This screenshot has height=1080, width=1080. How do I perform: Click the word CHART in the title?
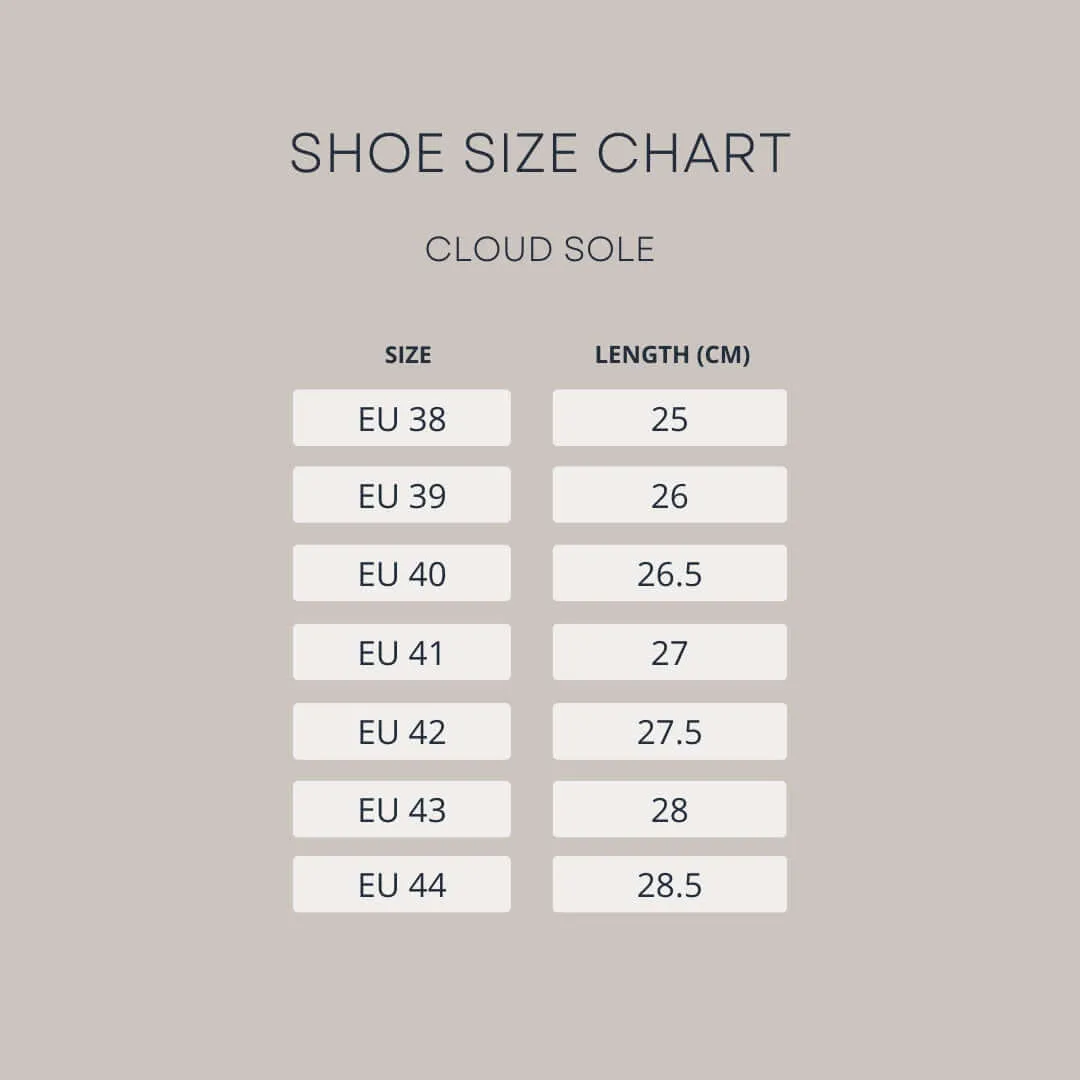[x=694, y=154]
